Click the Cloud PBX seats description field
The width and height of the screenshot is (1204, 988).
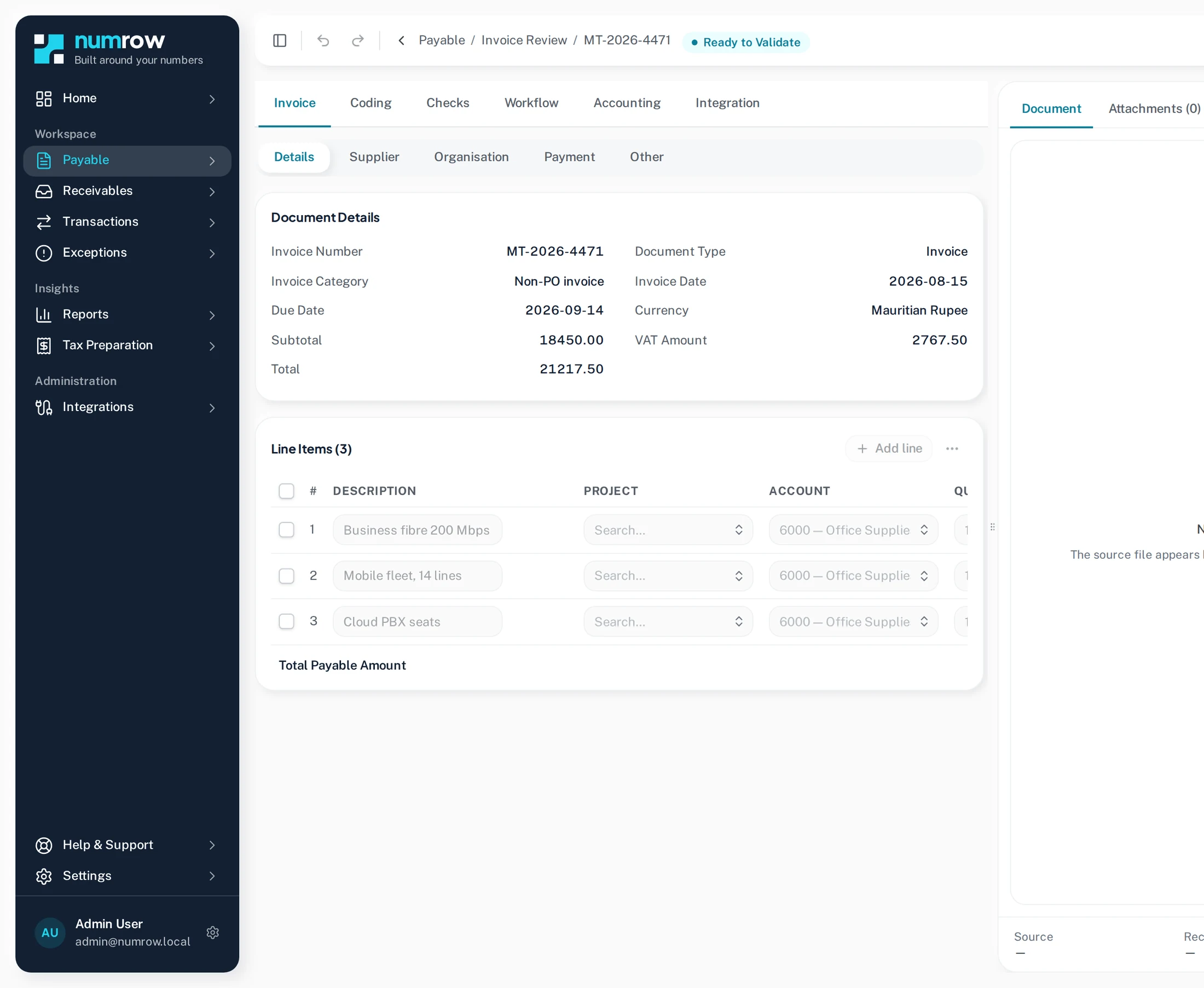[x=418, y=621]
